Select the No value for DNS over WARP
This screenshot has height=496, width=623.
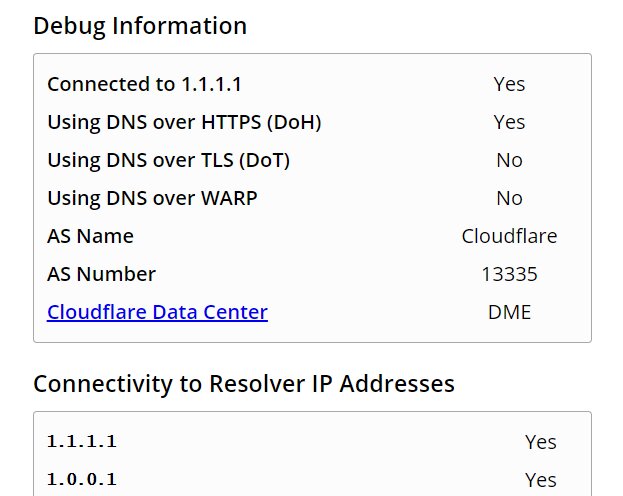click(x=509, y=198)
